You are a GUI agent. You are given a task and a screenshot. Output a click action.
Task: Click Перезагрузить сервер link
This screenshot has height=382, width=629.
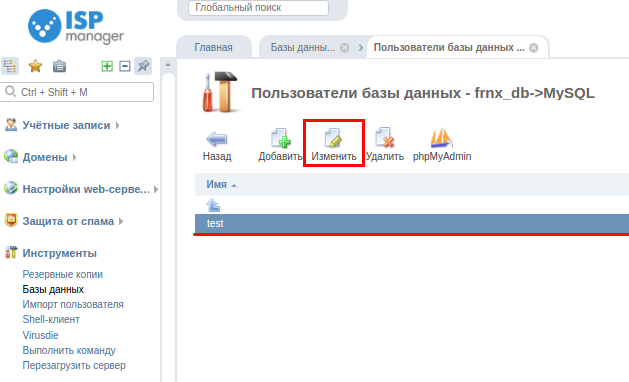point(74,366)
